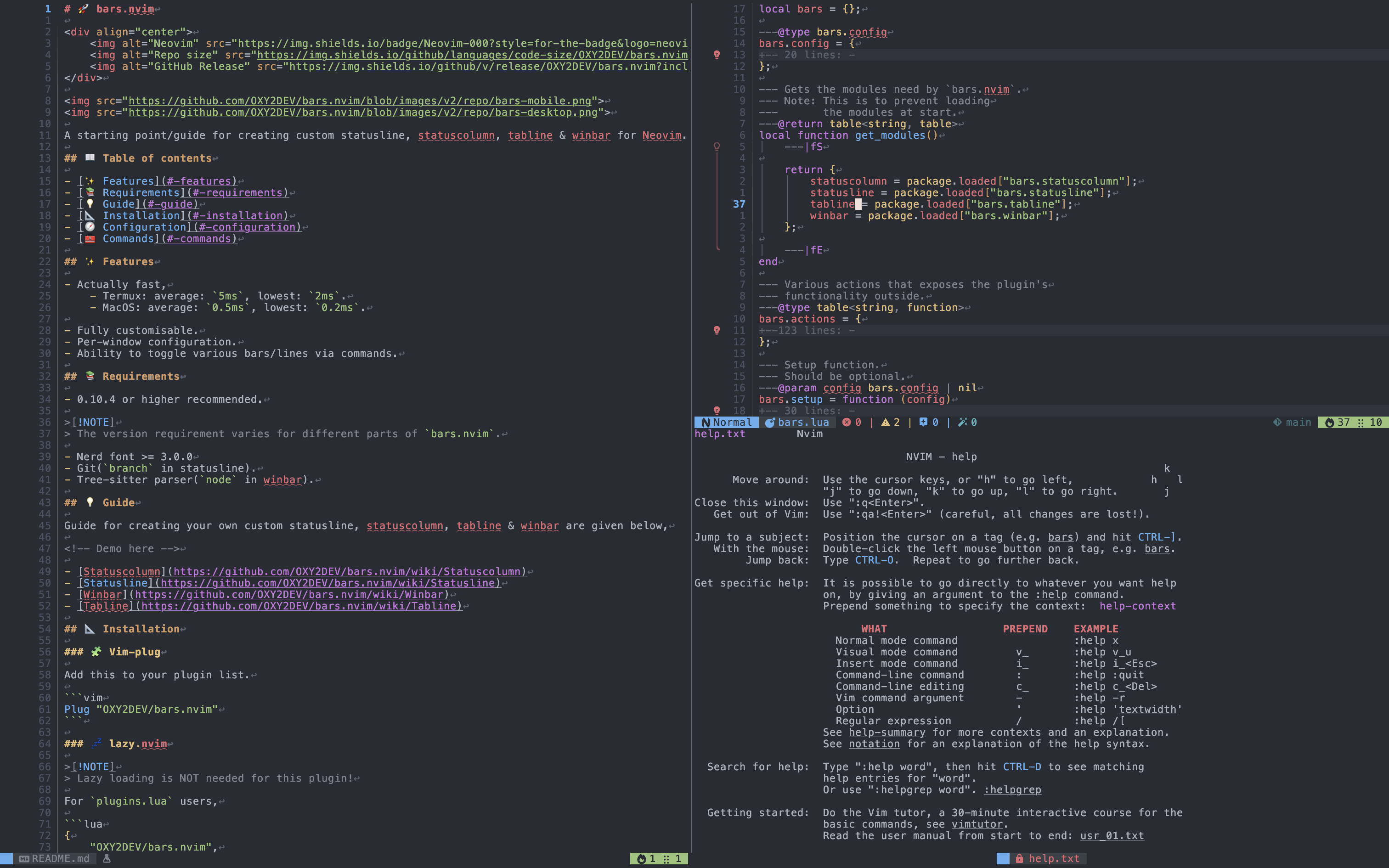The height and width of the screenshot is (868, 1389).
Task: Follow the usr_01.txt help link
Action: 1112,836
